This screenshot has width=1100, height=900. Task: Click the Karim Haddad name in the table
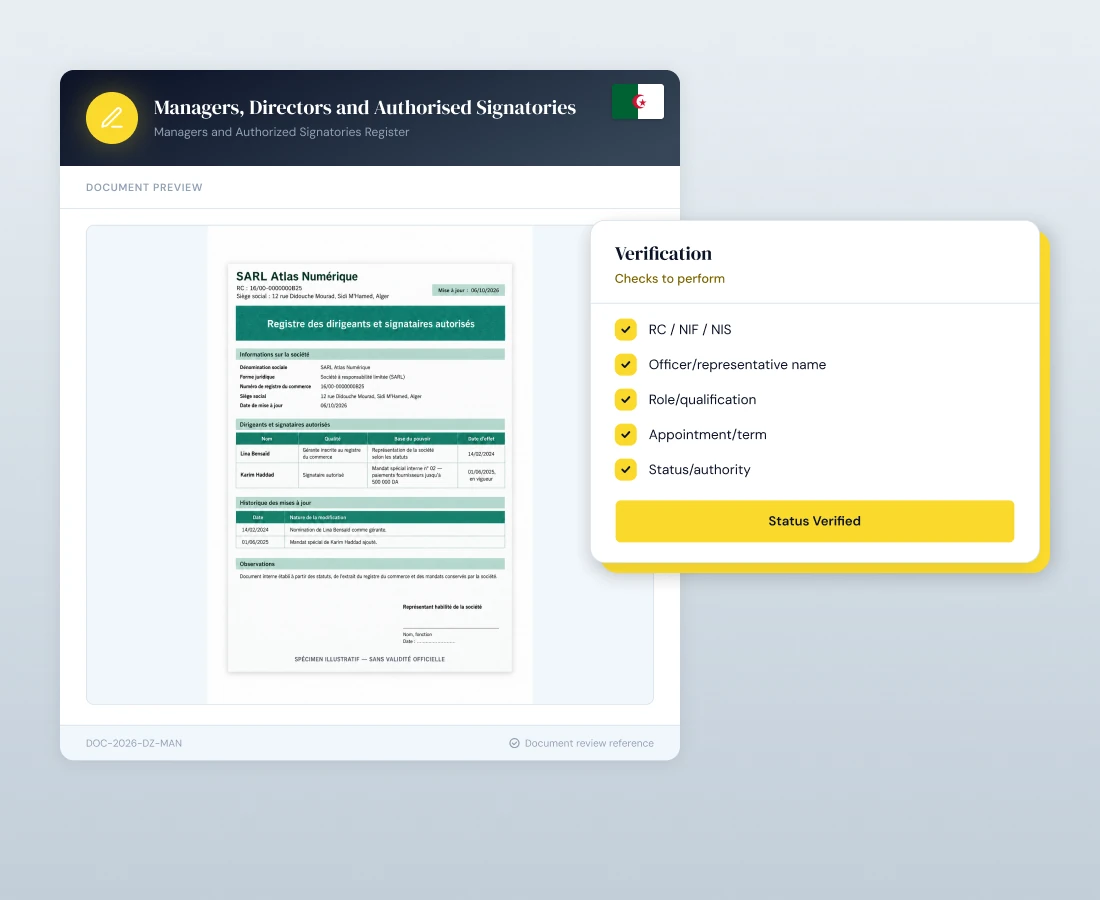click(x=257, y=475)
